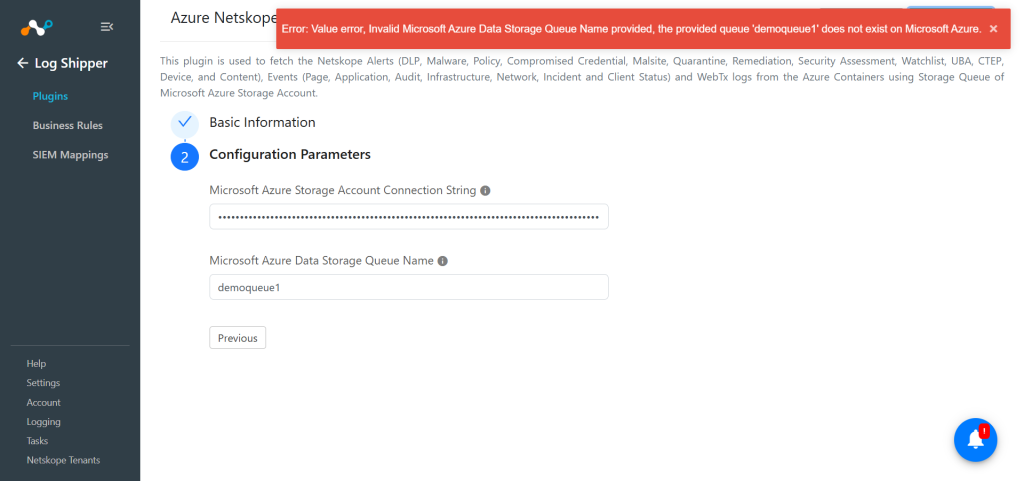Click info icon next to Queue Name
The height and width of the screenshot is (481, 1024).
pos(443,261)
